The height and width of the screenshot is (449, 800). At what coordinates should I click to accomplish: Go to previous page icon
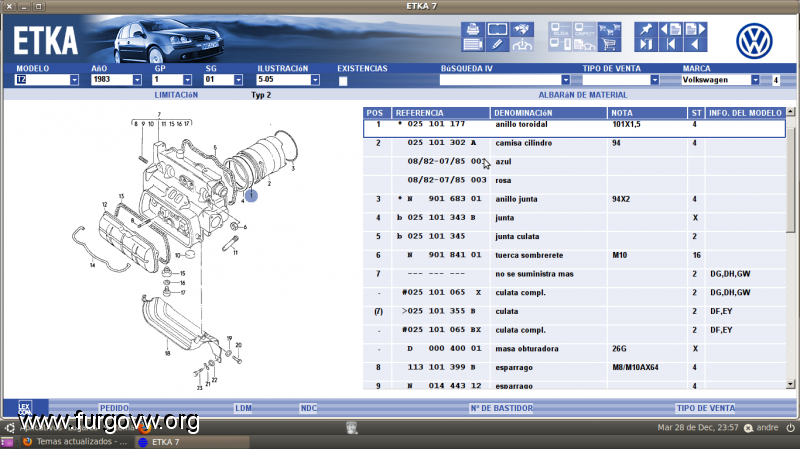(x=670, y=29)
